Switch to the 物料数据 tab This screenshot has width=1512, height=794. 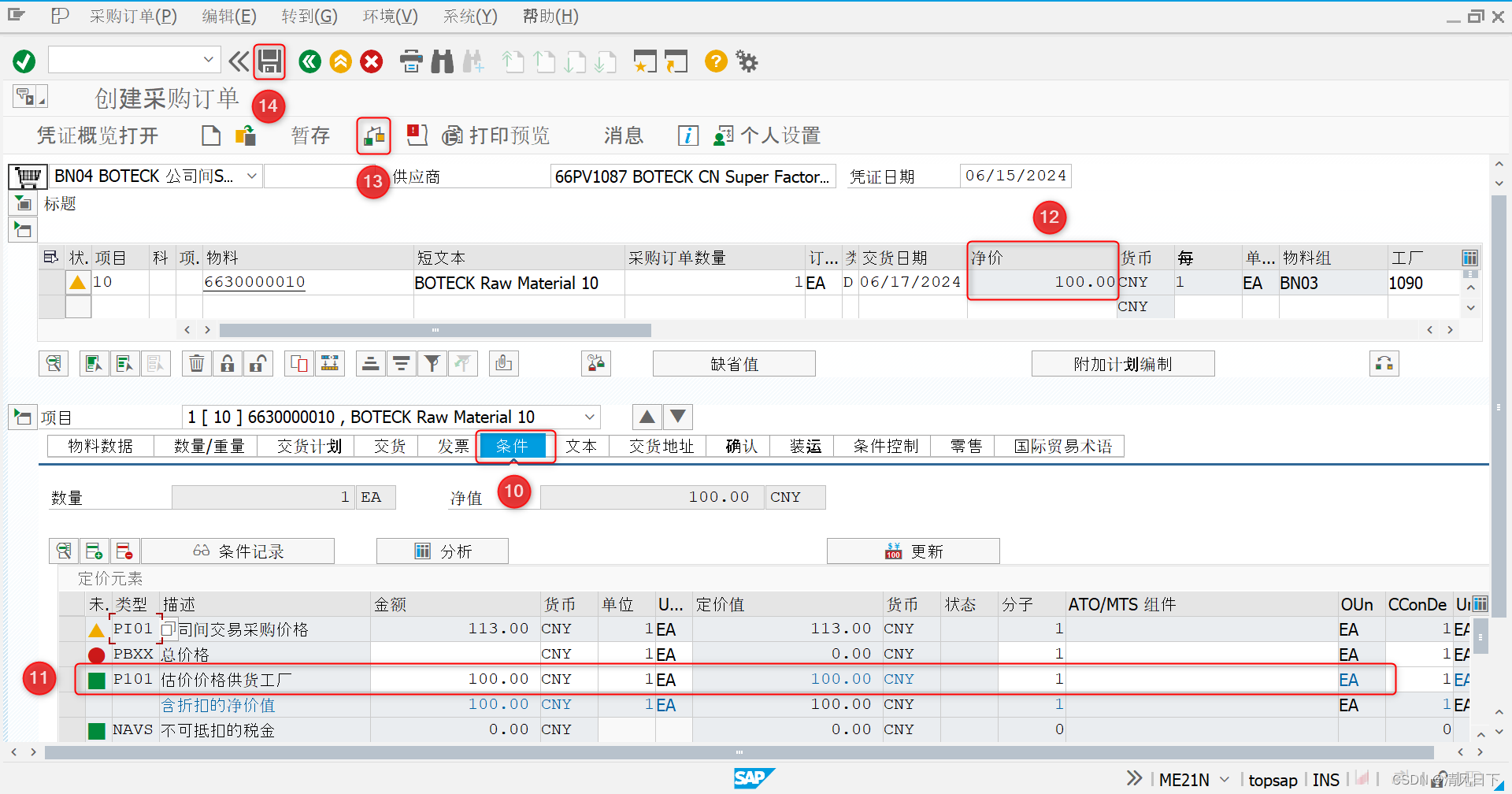100,446
